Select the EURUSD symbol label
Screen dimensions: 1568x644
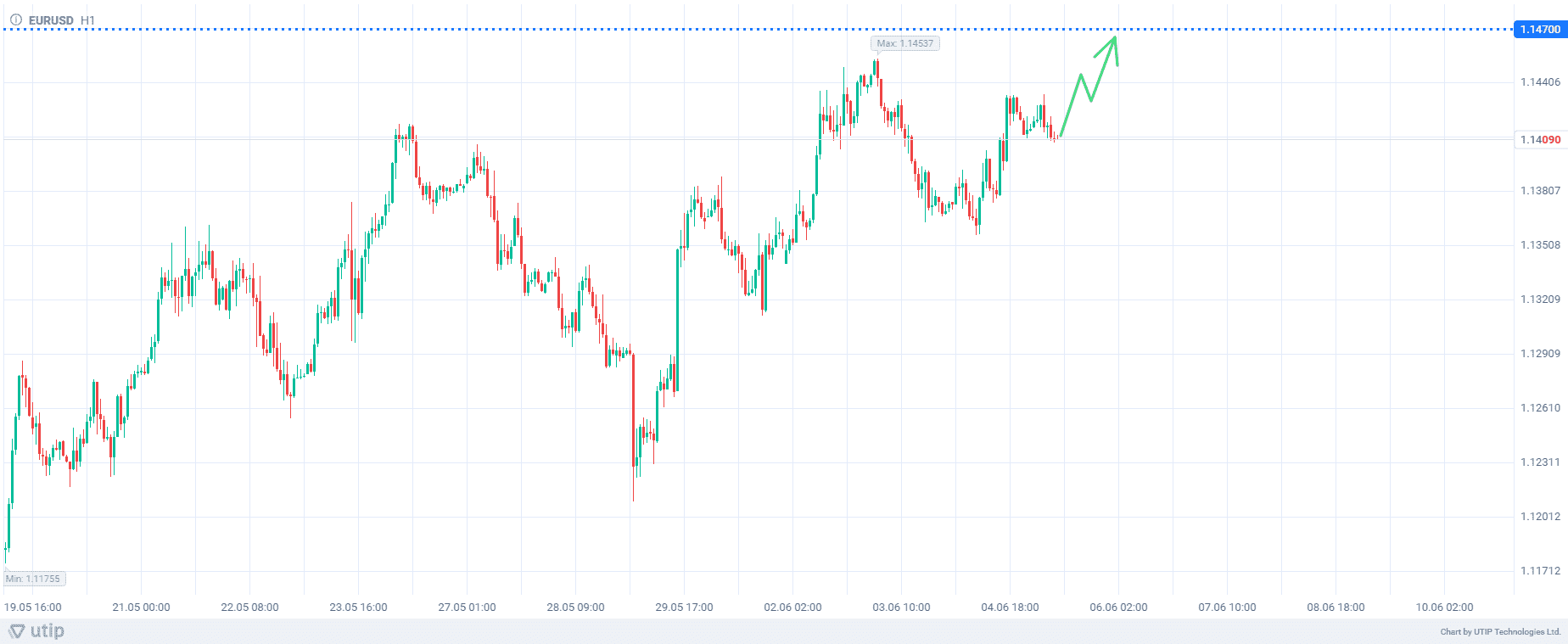click(51, 20)
